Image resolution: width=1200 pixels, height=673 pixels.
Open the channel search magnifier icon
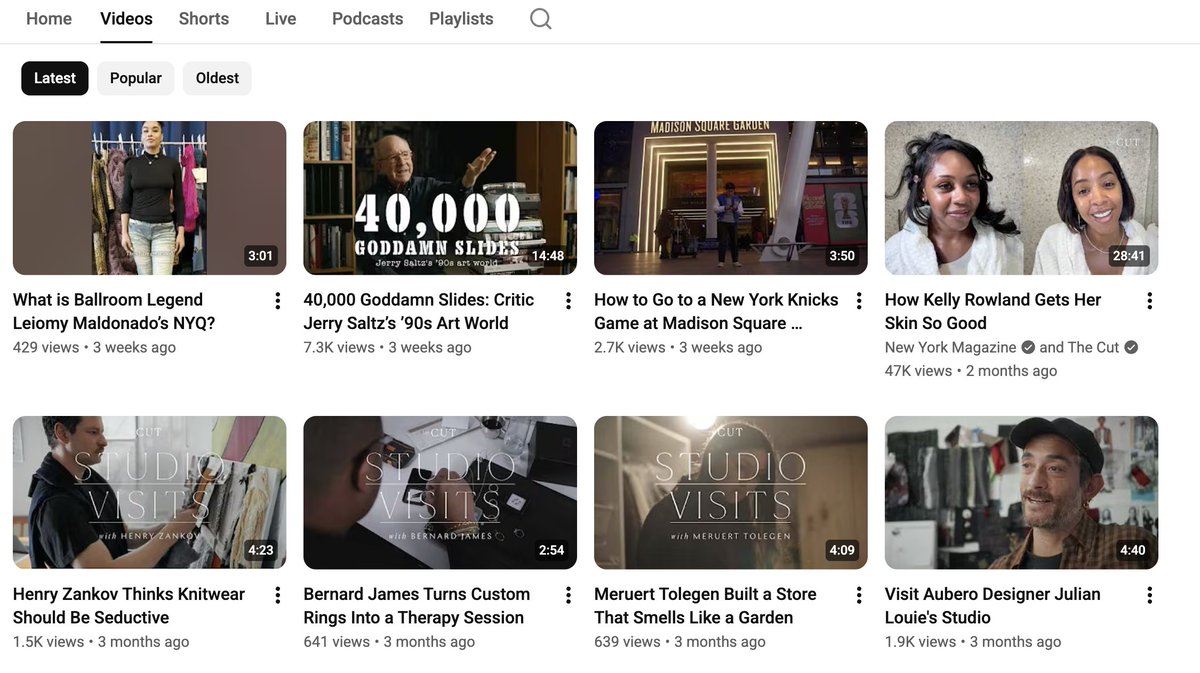point(541,19)
